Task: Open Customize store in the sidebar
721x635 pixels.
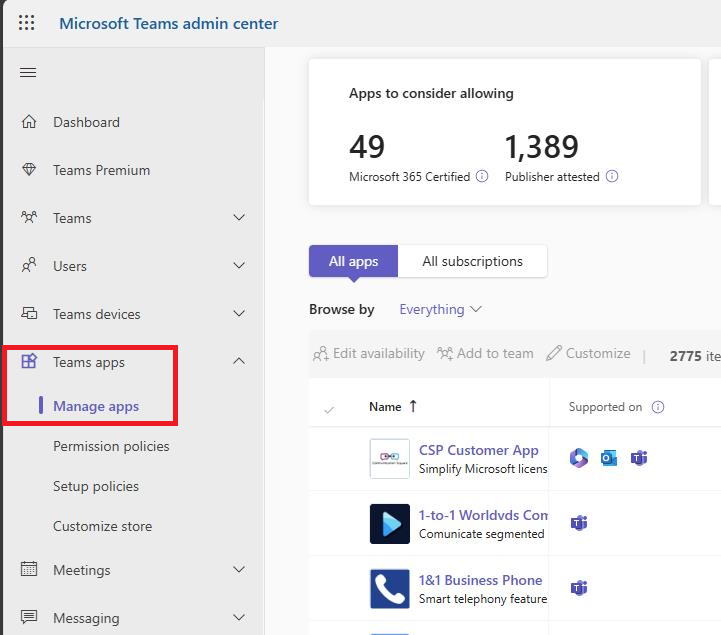Action: pos(102,526)
